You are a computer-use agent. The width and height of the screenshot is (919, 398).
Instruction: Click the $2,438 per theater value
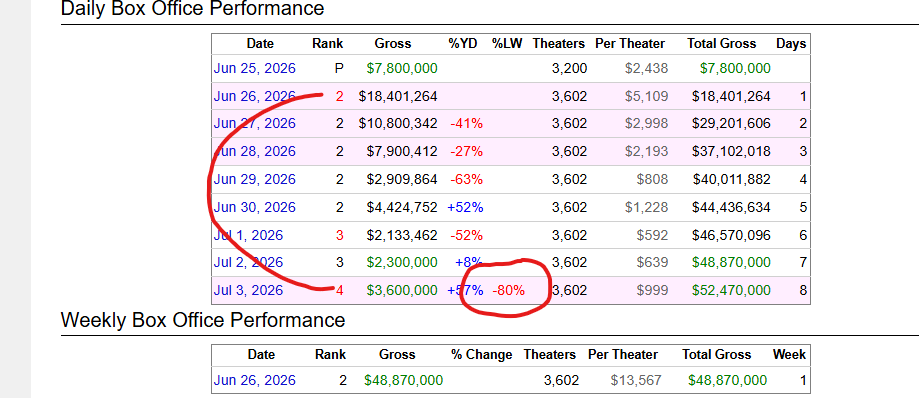coord(646,69)
